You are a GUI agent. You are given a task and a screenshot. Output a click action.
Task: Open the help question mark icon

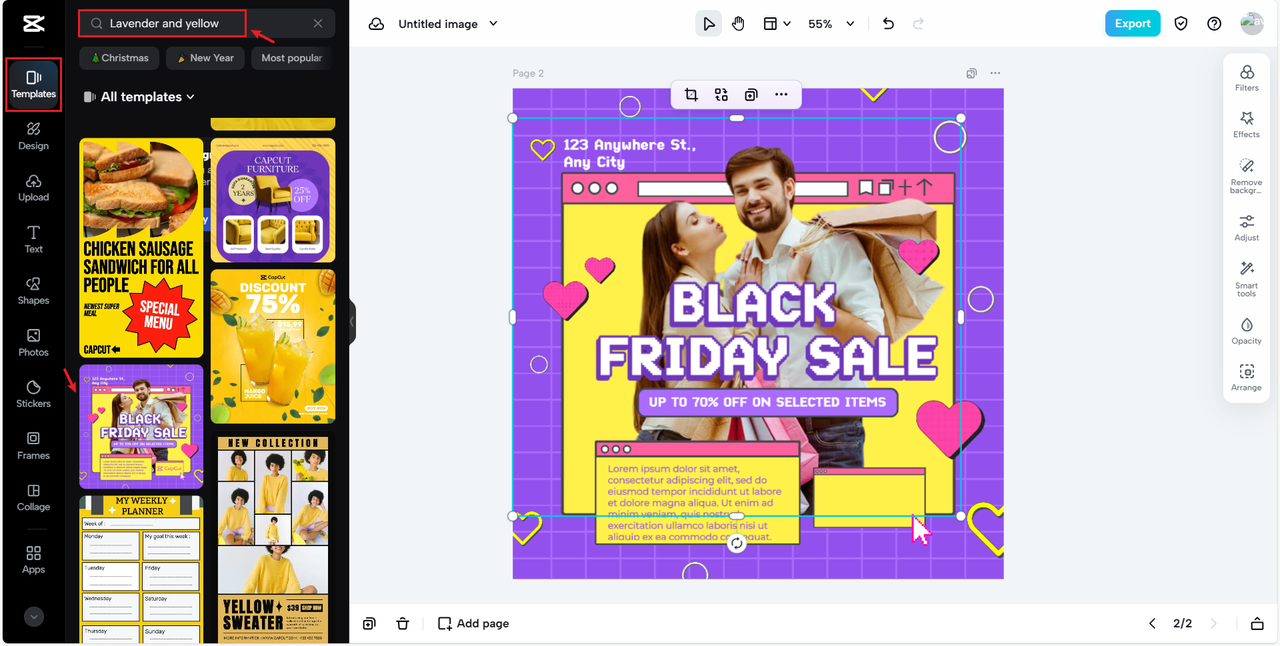coord(1214,24)
